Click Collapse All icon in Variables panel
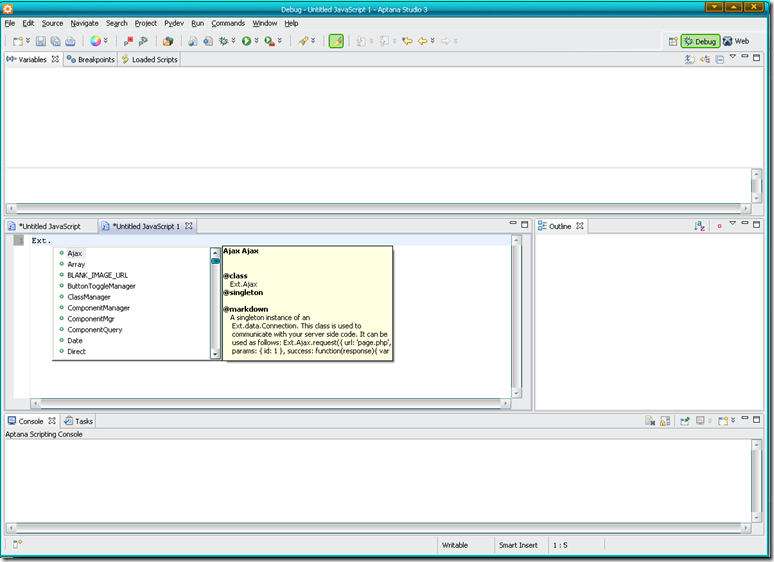This screenshot has height=562, width=774. (720, 60)
